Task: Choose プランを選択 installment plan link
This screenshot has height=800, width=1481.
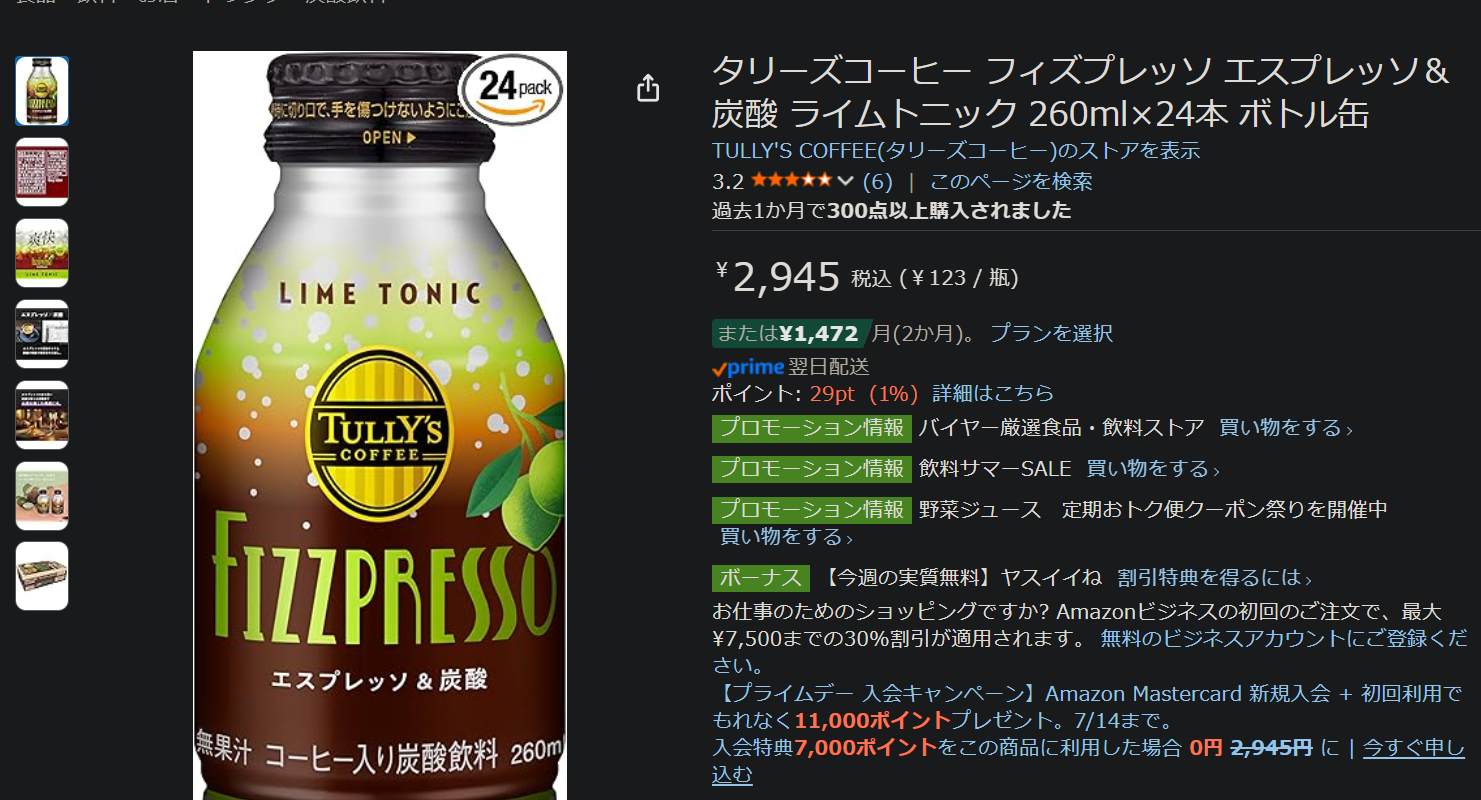Action: click(1051, 334)
